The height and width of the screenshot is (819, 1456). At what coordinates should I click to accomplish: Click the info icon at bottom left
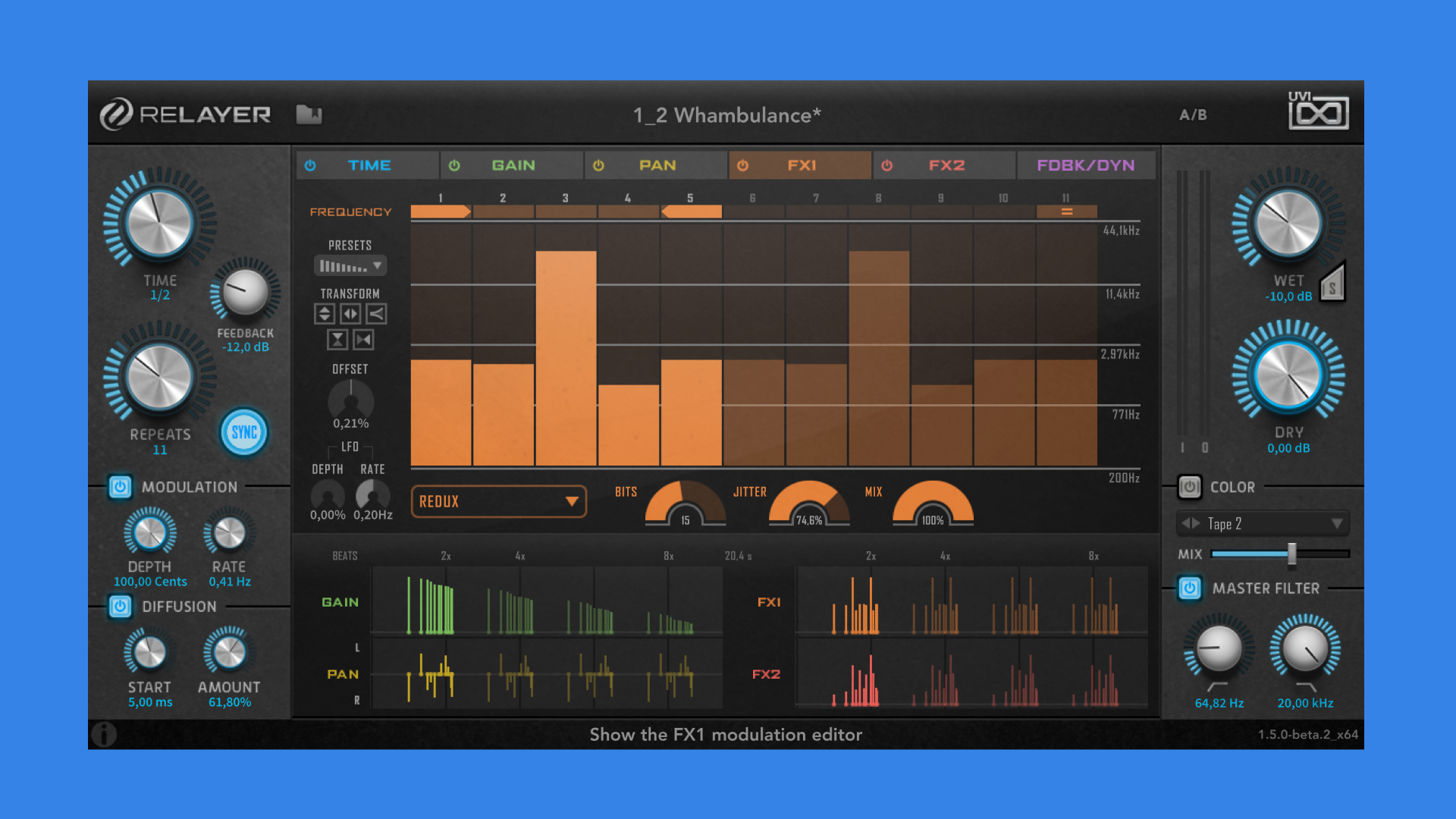click(x=104, y=734)
